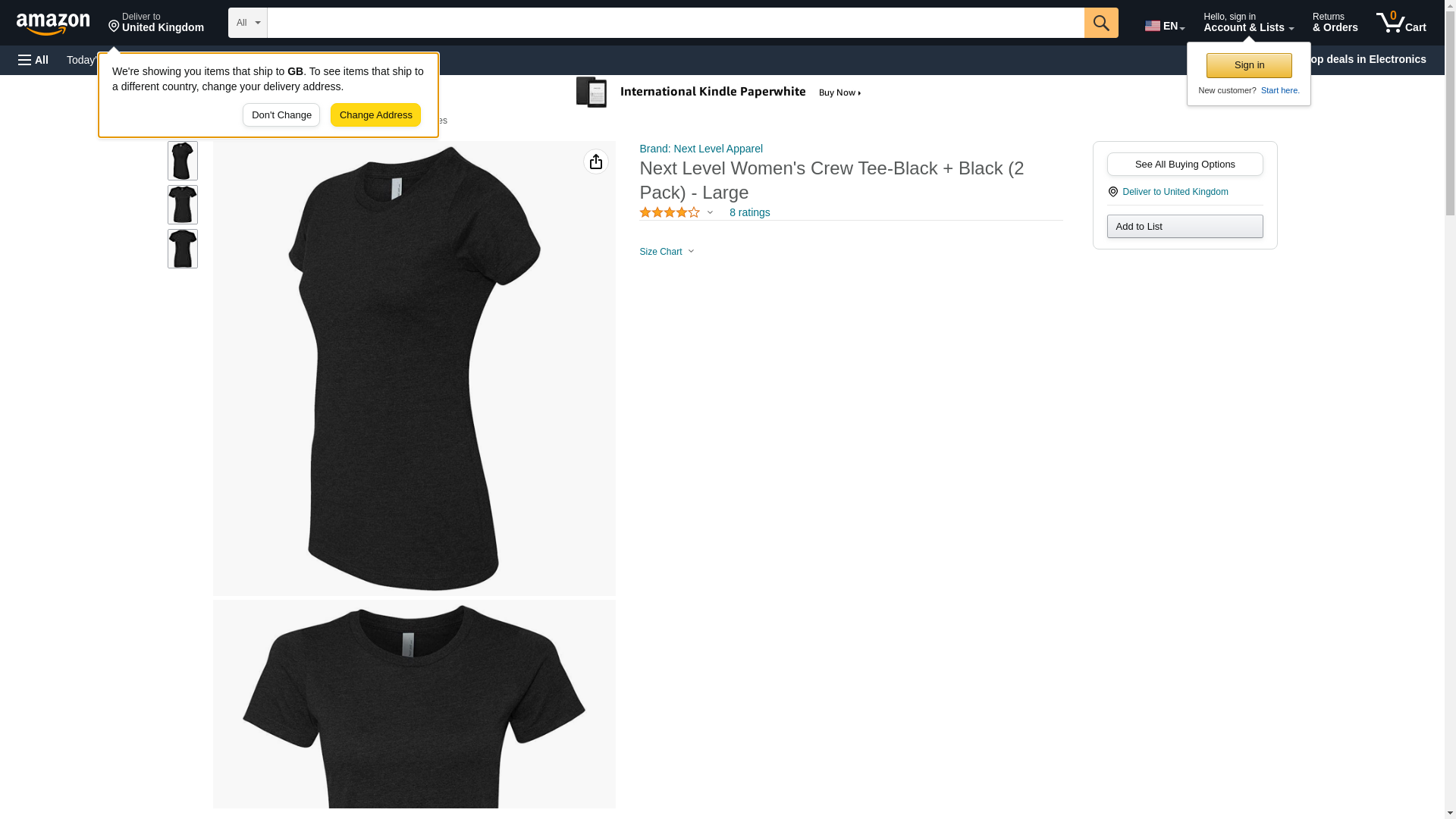Click the share icon on the product image
The height and width of the screenshot is (819, 1456).
595,162
